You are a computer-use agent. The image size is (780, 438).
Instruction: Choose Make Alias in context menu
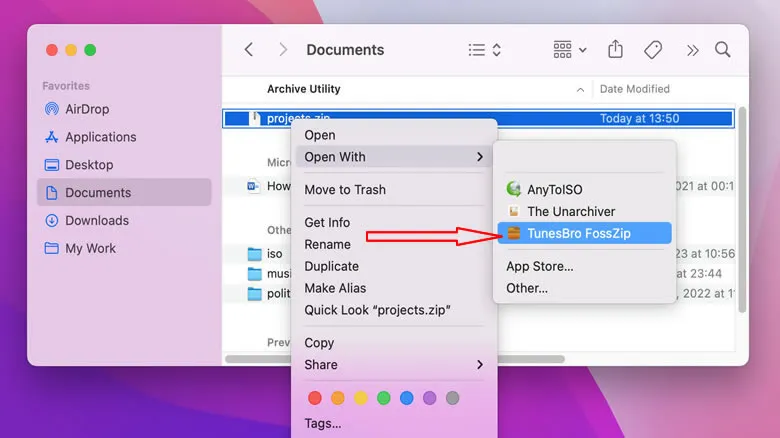(394, 288)
